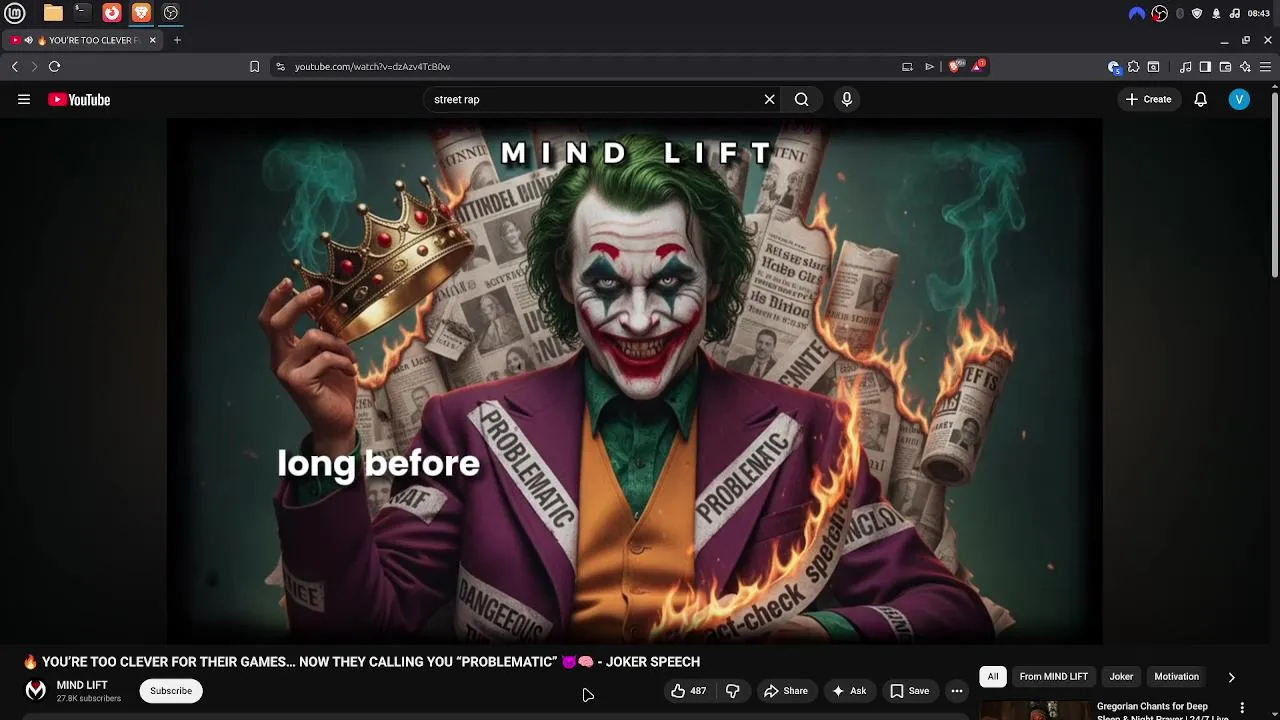Mute the tab with the speaker icon
The height and width of the screenshot is (720, 1280).
(x=28, y=40)
